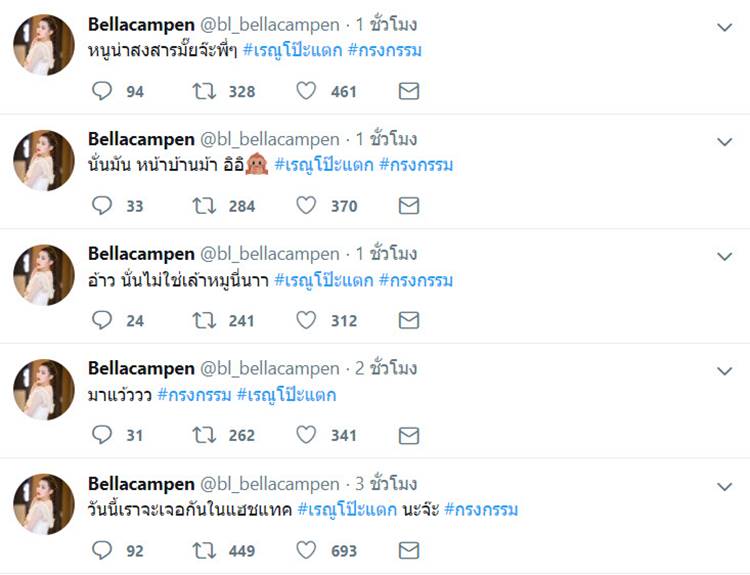Like the tweet with 312 likes

tap(307, 320)
